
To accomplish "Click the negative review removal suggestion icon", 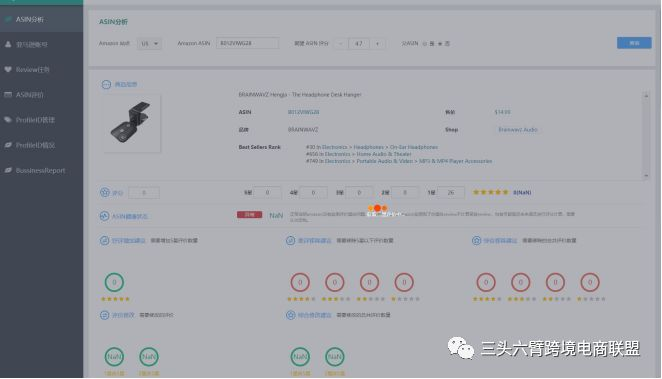I will click(x=290, y=241).
